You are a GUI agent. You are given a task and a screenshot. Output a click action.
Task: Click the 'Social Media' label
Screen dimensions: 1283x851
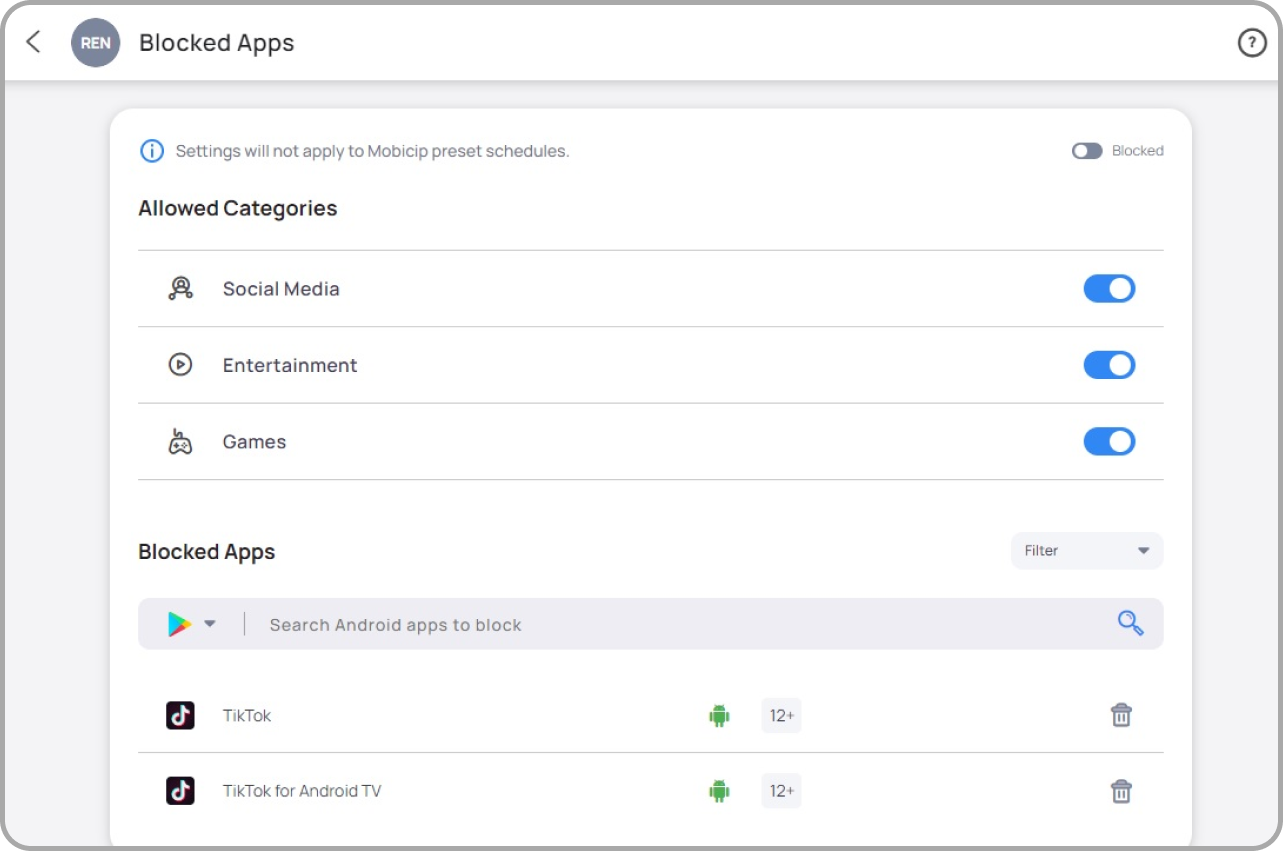coord(281,289)
